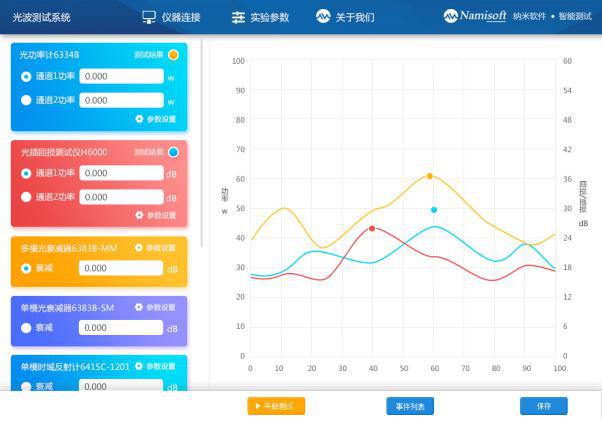Image resolution: width=602 pixels, height=421 pixels.
Task: Select 通道1功率 radio in 光插回损测试仪H6000 card
Action: pyautogui.click(x=26, y=173)
